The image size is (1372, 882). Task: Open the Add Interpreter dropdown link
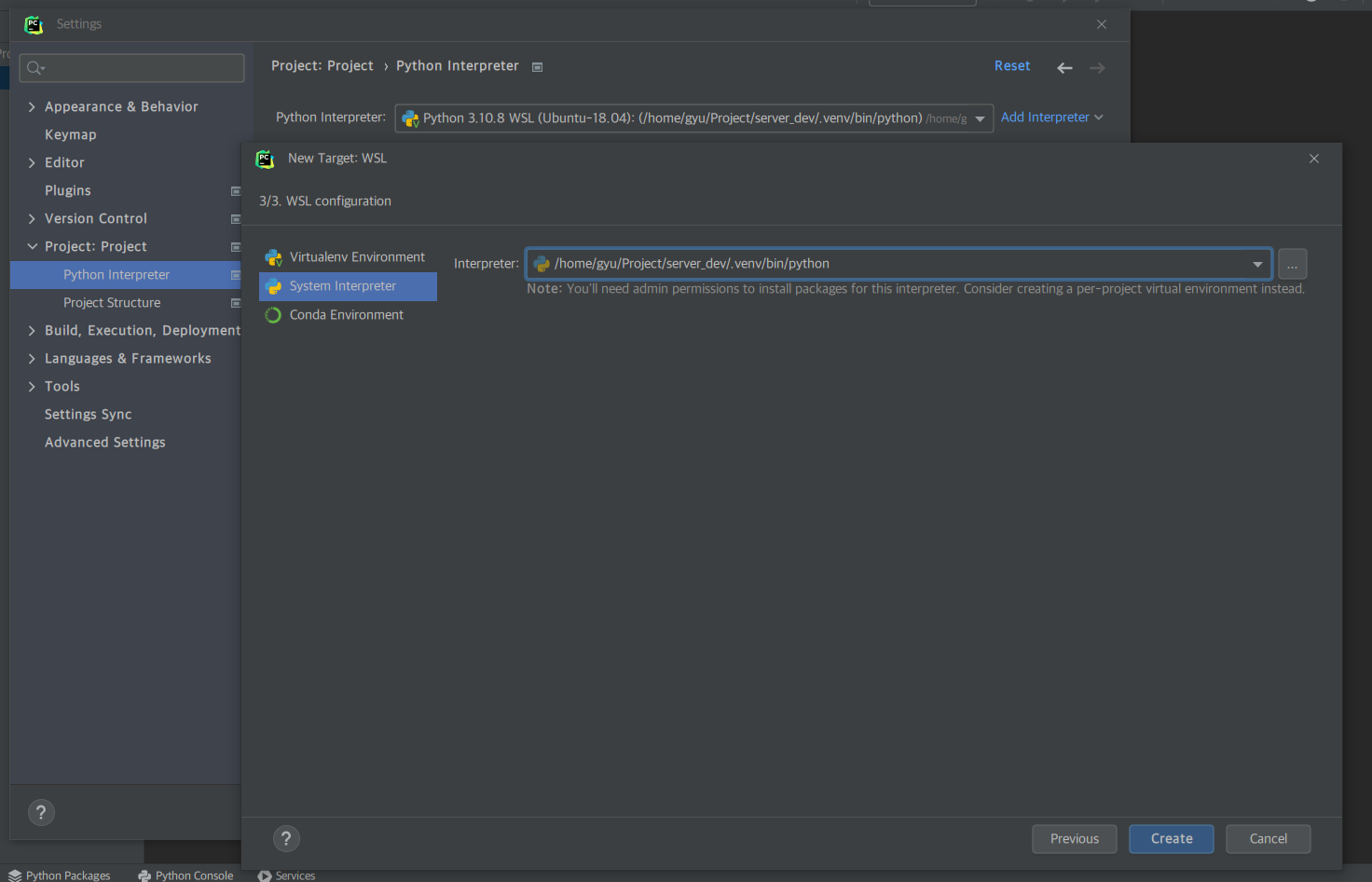pos(1052,117)
